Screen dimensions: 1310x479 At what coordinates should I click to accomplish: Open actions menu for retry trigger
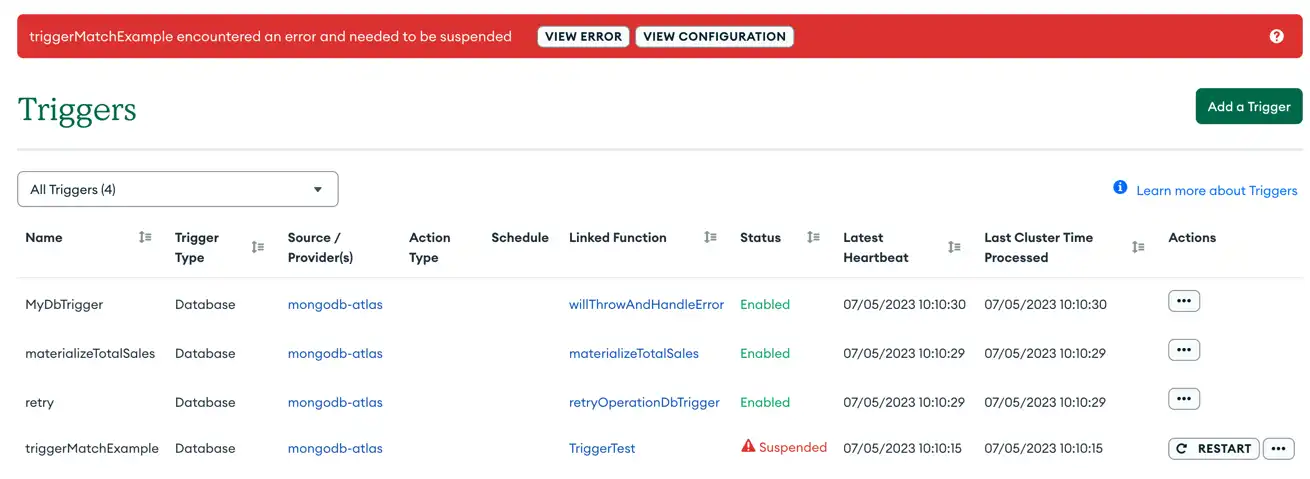pos(1183,399)
